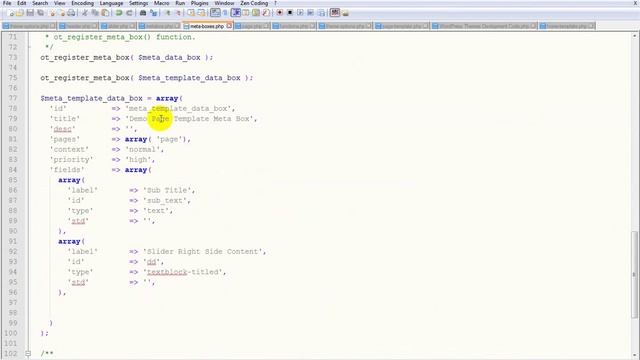Image resolution: width=640 pixels, height=360 pixels.
Task: Cut selection using the scissors icon
Action: tap(85, 13)
